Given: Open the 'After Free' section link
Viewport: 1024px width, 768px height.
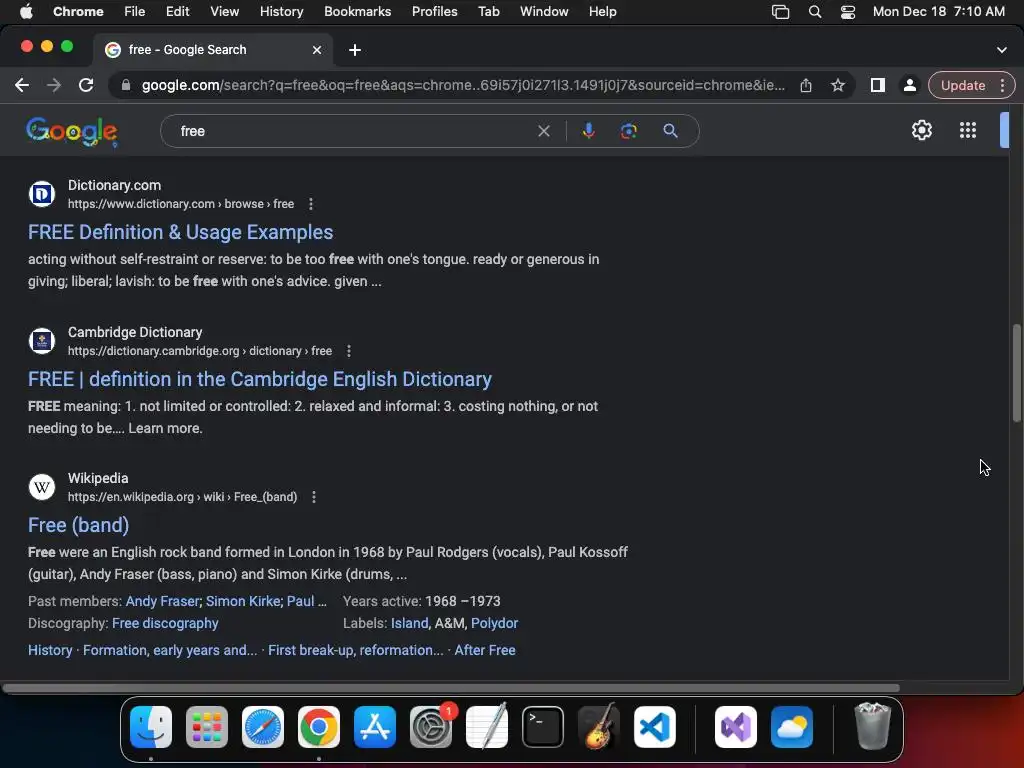Looking at the screenshot, I should click(x=485, y=650).
